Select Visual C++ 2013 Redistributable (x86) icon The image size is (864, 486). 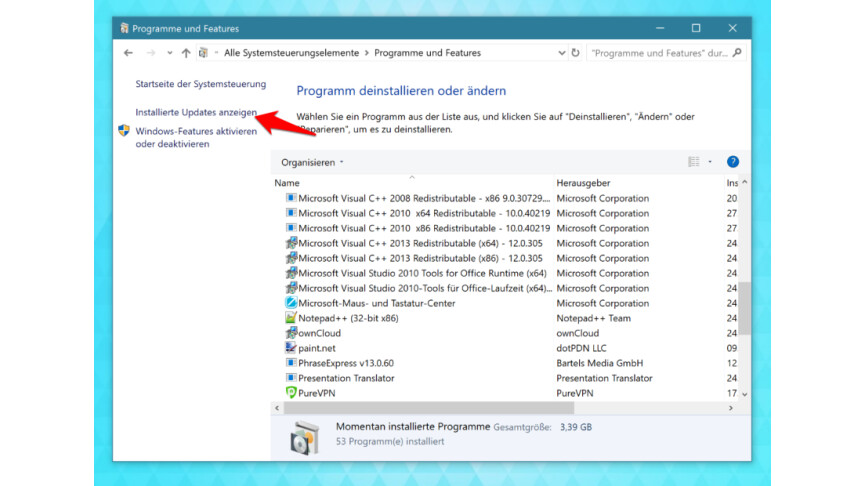(291, 257)
